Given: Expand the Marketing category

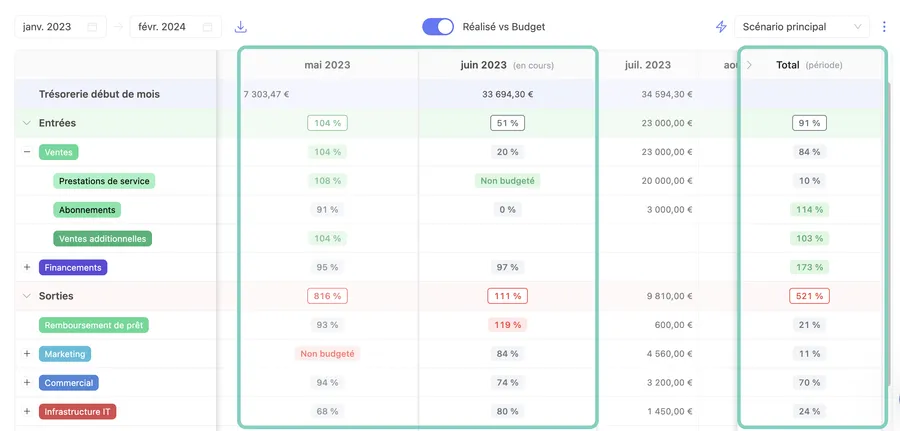Looking at the screenshot, I should click(27, 354).
